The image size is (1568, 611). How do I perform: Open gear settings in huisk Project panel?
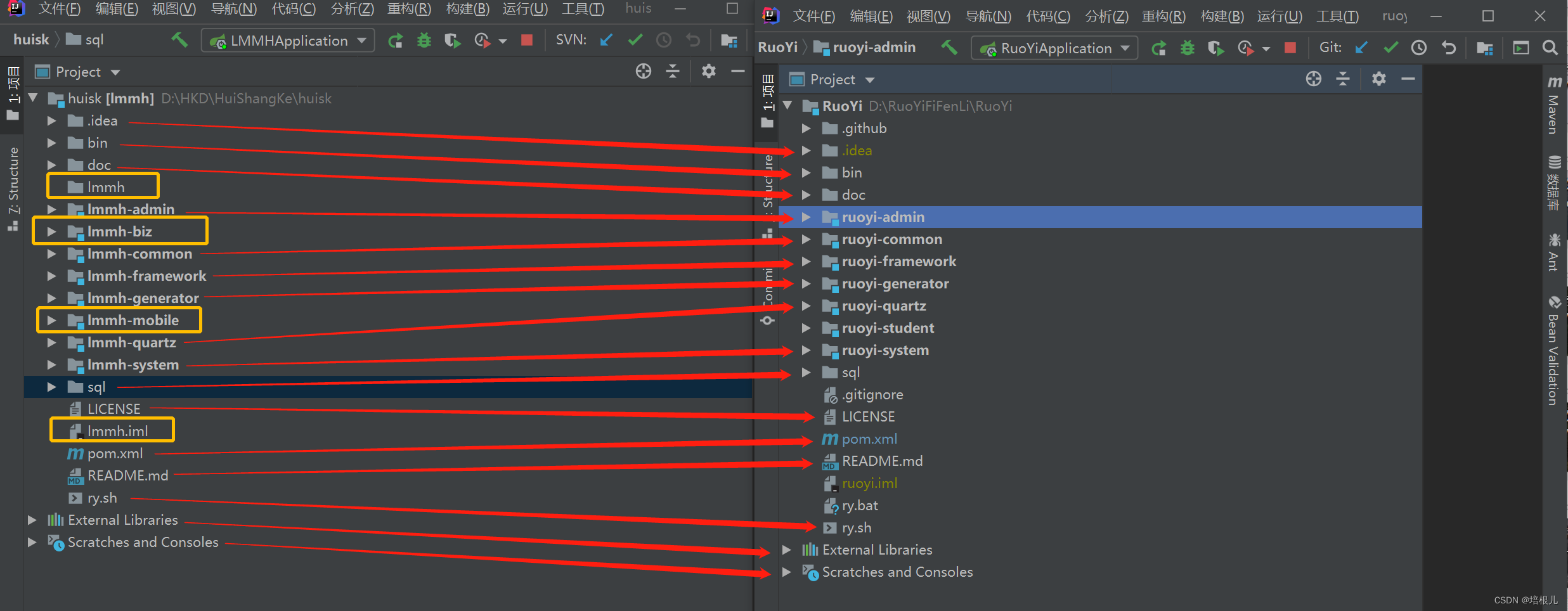(709, 72)
